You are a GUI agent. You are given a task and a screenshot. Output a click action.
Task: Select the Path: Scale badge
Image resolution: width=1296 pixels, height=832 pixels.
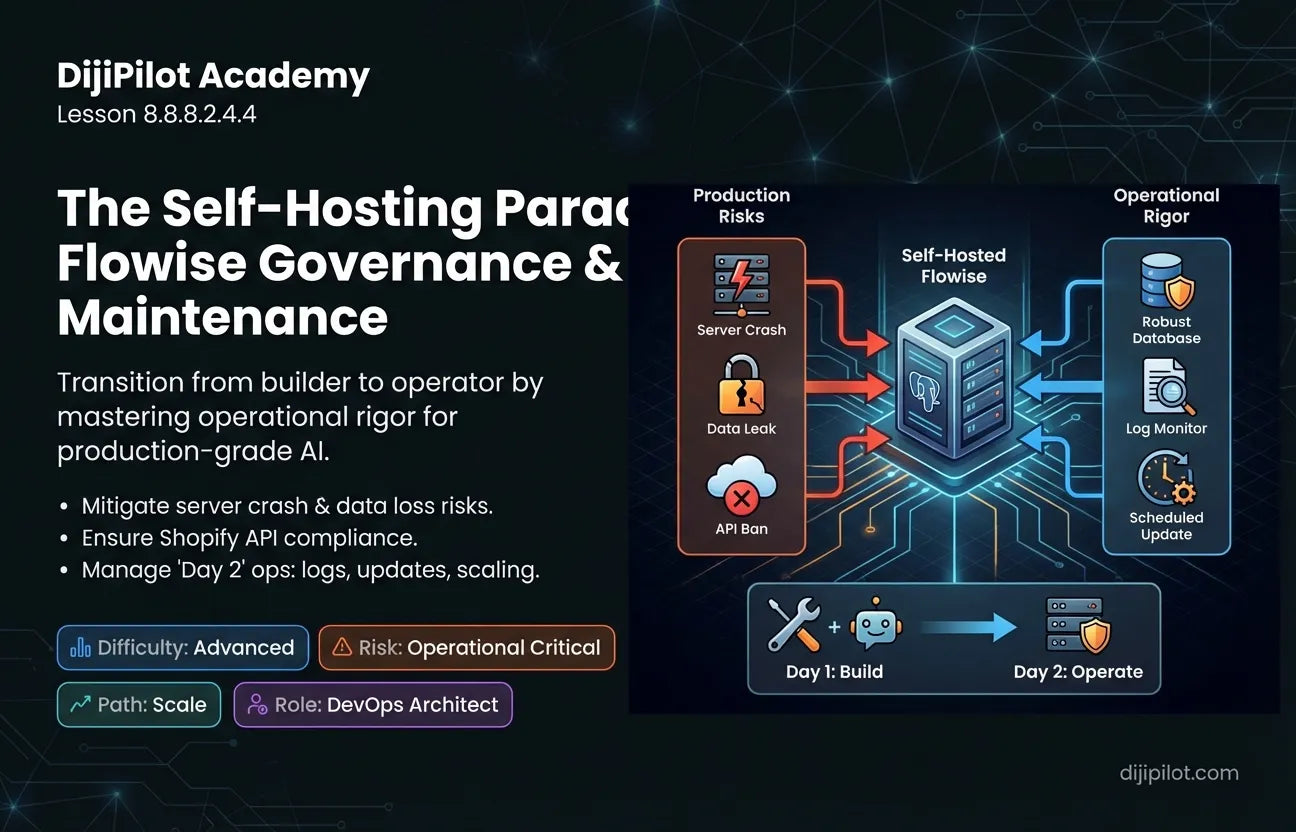(139, 705)
